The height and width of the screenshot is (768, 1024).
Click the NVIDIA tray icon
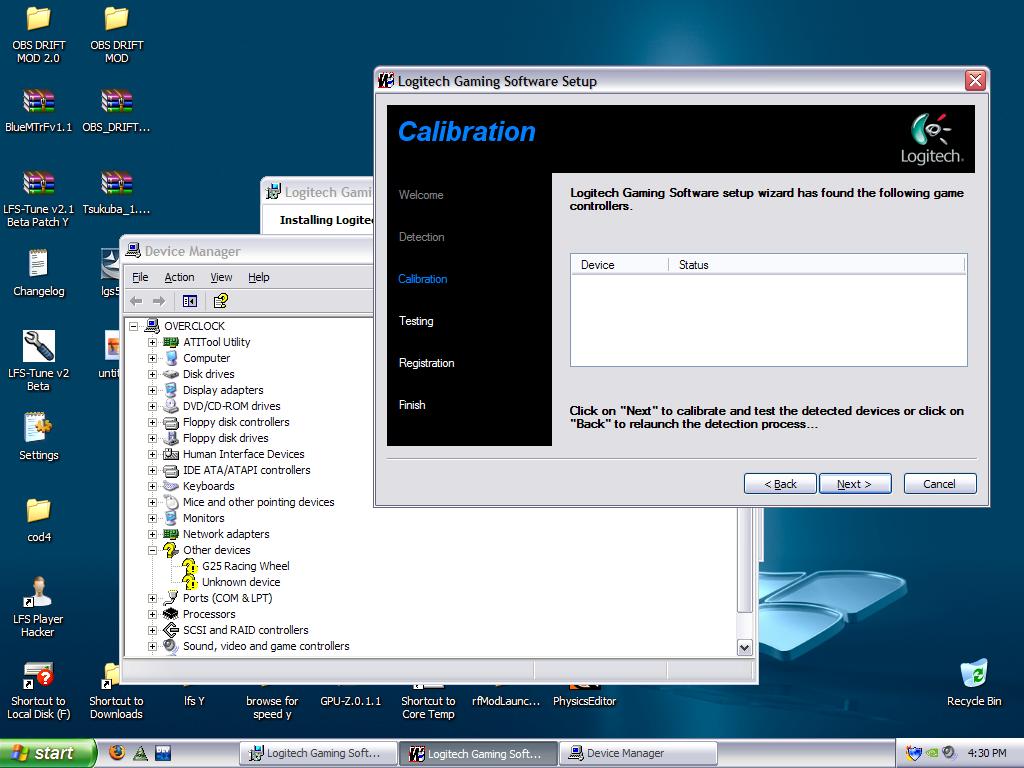coord(932,753)
